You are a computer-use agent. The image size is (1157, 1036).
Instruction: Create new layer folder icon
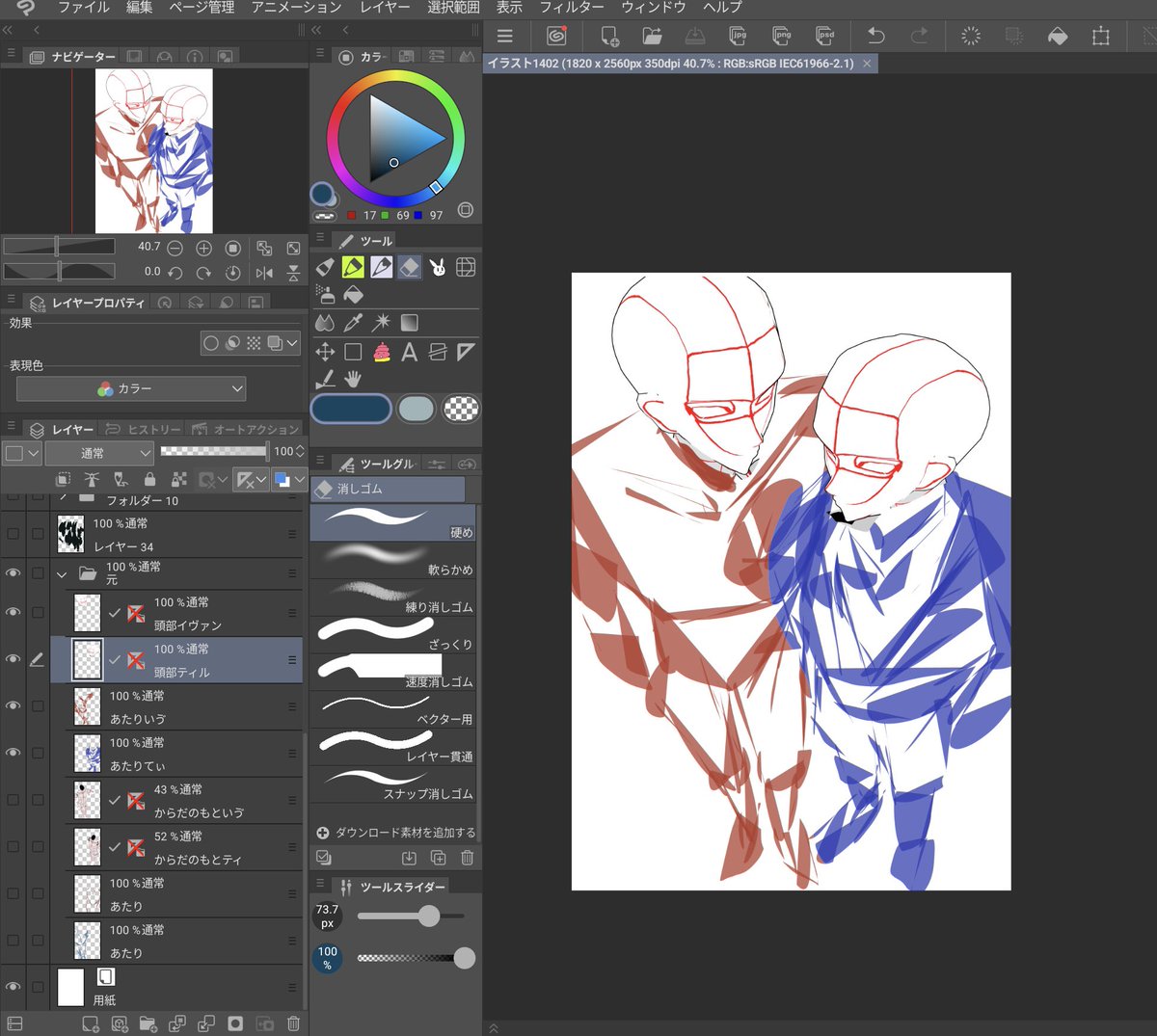pyautogui.click(x=148, y=1023)
